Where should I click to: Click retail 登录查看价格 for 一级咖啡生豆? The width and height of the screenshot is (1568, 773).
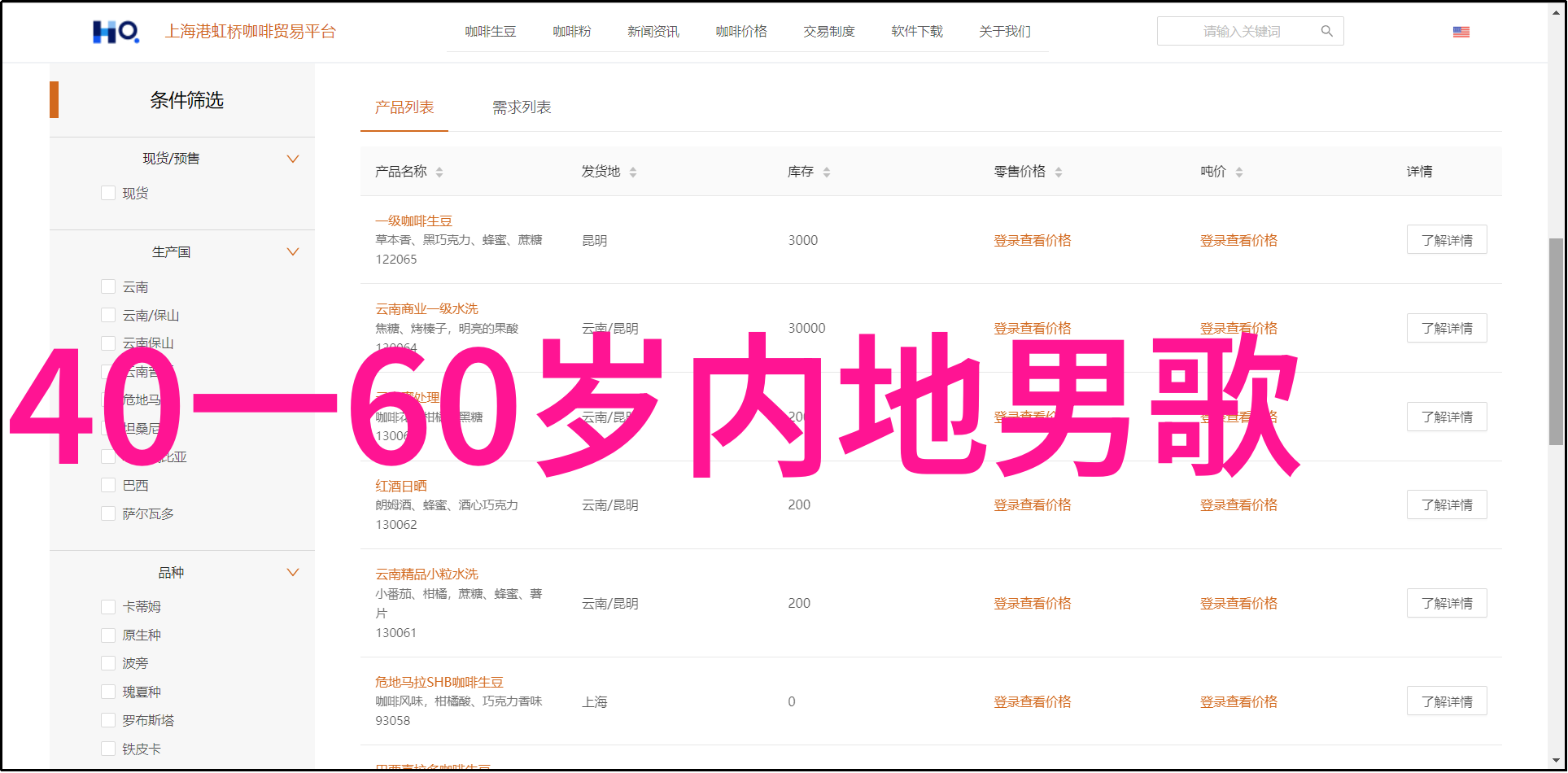tap(1033, 240)
